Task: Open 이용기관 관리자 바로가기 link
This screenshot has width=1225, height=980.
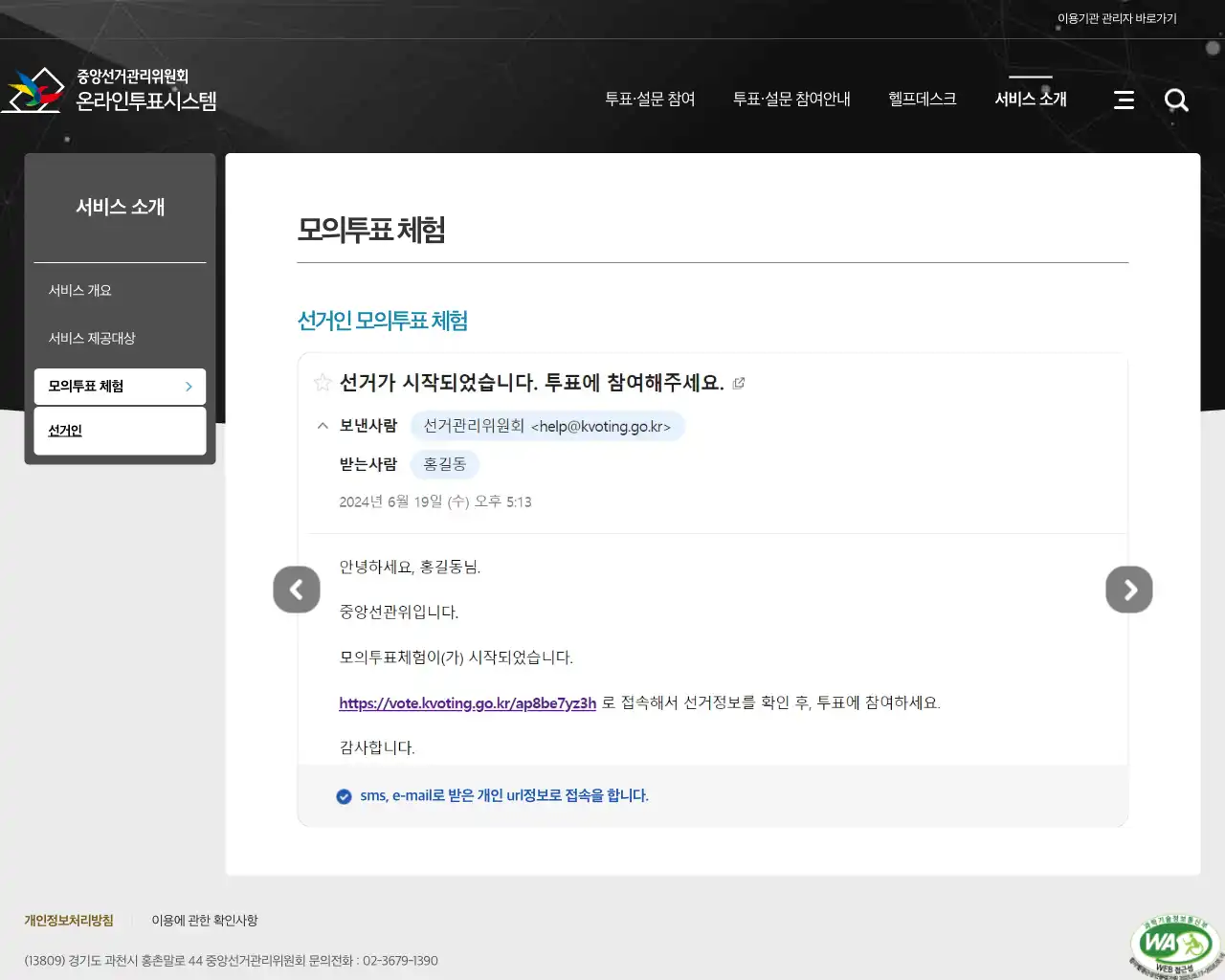Action: [1118, 17]
